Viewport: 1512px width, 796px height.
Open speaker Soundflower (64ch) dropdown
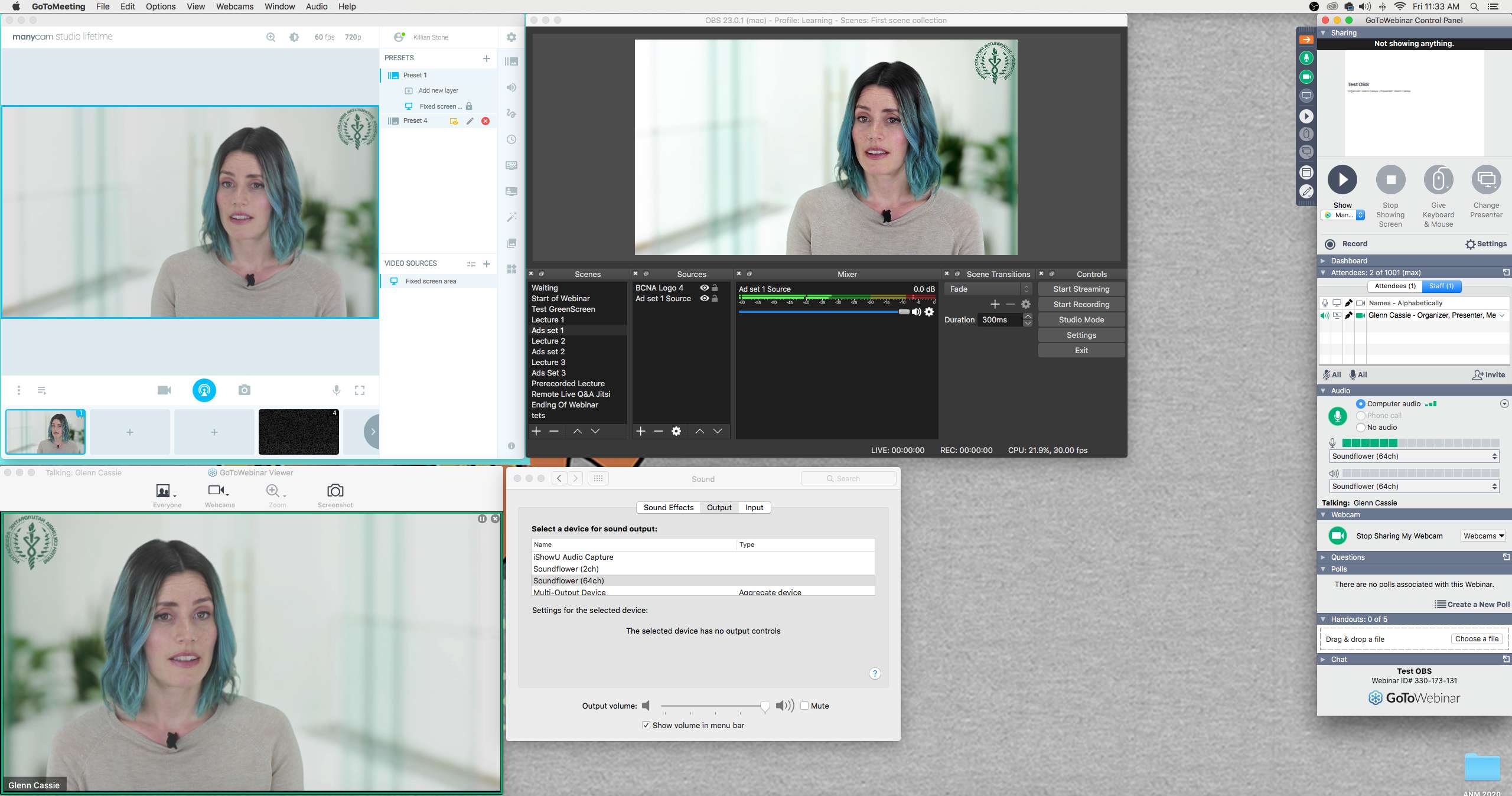click(1414, 487)
